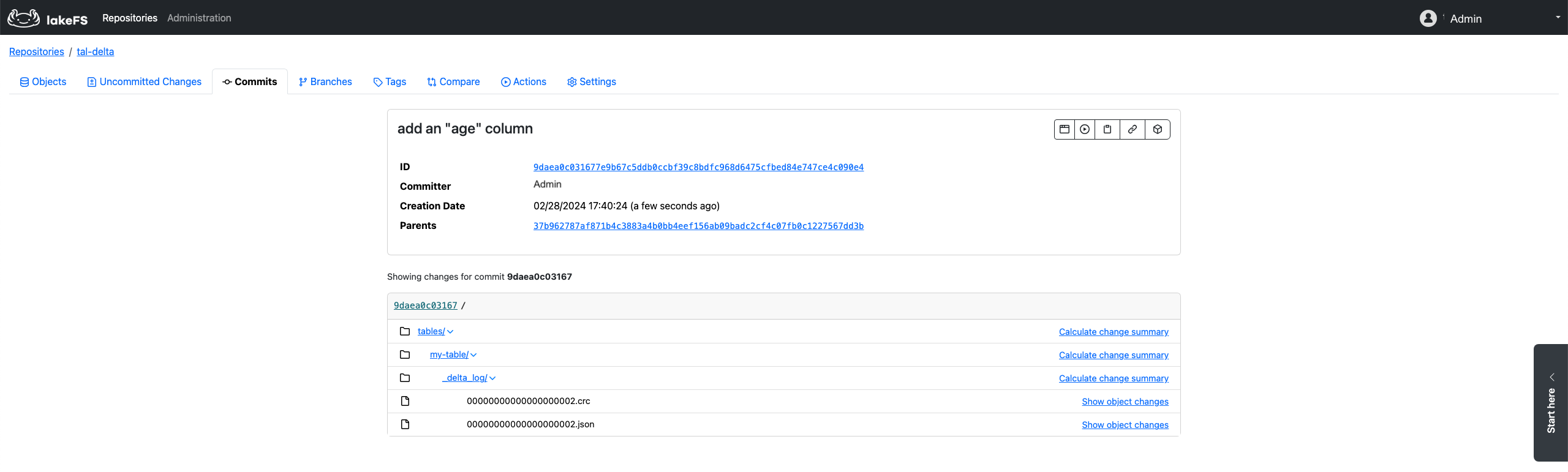Click the lakeFS logo
Image resolution: width=1568 pixels, height=472 pixels.
[x=48, y=18]
